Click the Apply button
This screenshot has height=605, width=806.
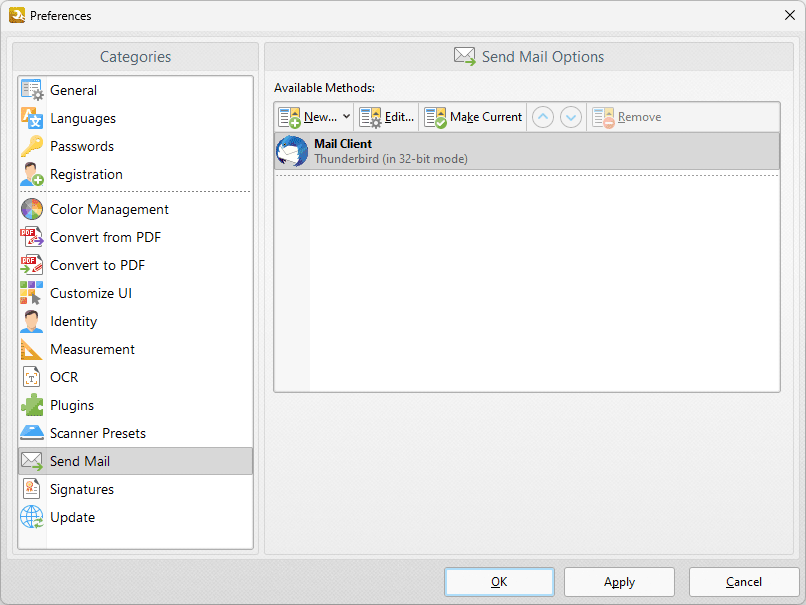point(619,582)
